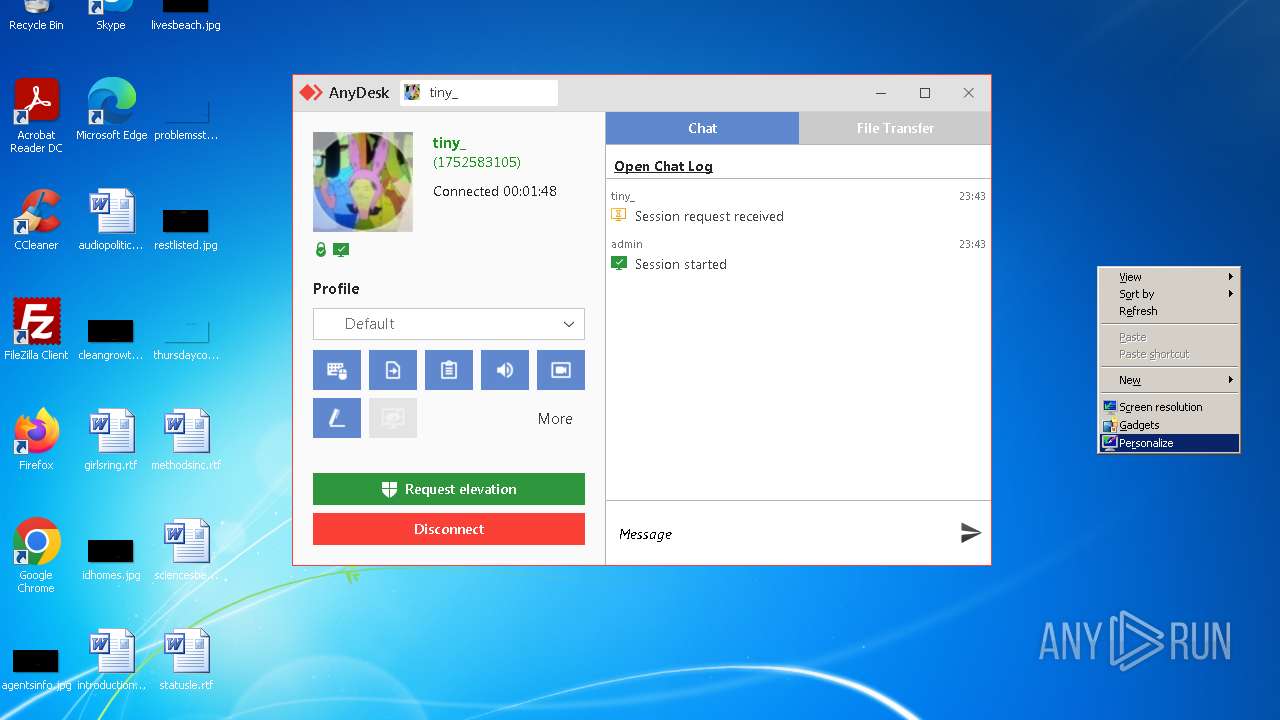Select the Firefox desktop shortcut

36,440
